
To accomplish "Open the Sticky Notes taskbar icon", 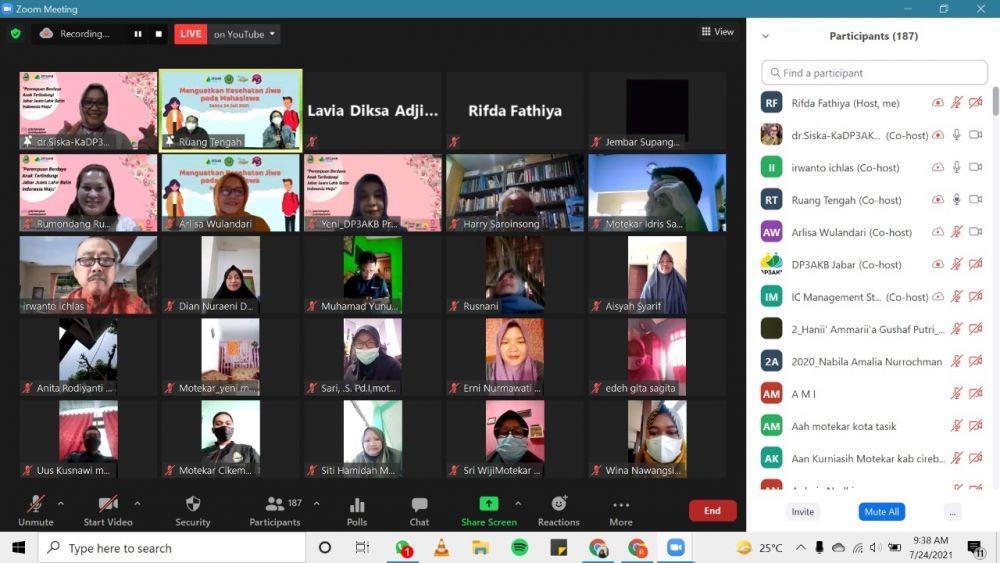I will (x=559, y=548).
